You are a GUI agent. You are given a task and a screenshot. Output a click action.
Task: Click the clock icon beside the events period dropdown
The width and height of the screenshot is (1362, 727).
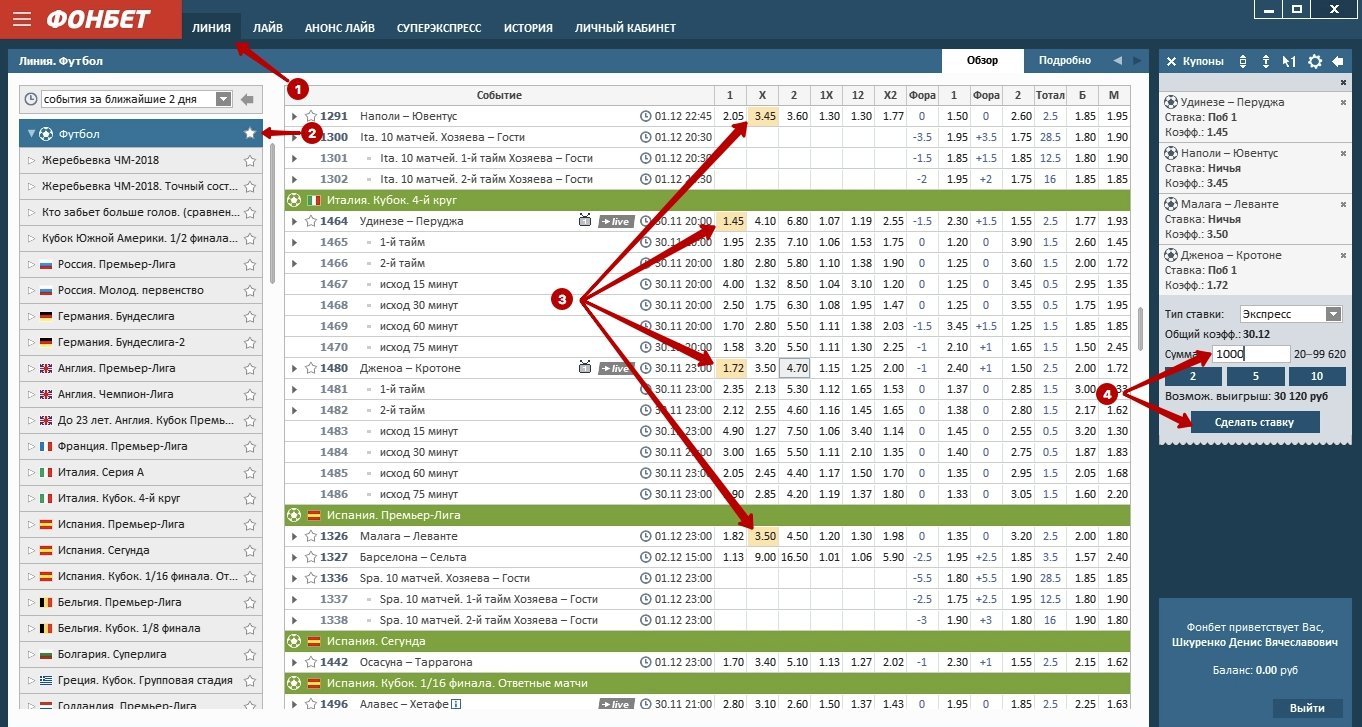tap(31, 99)
